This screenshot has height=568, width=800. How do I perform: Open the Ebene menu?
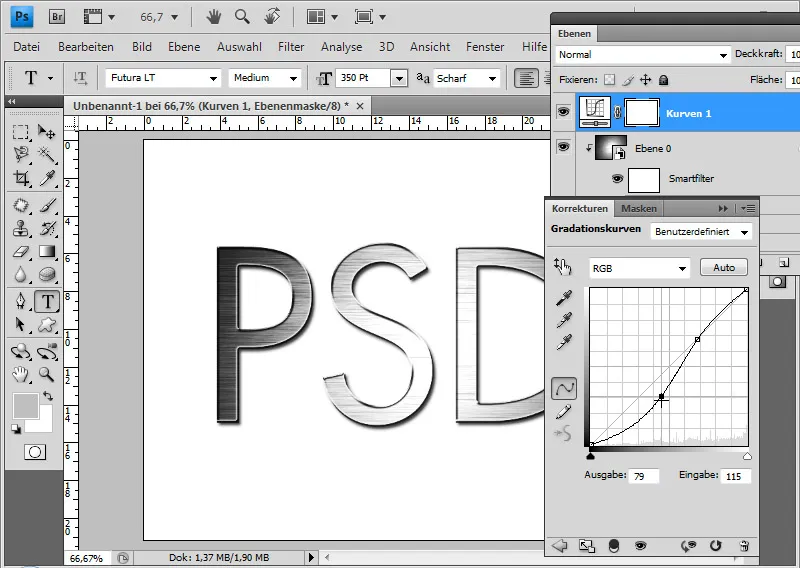(x=184, y=47)
